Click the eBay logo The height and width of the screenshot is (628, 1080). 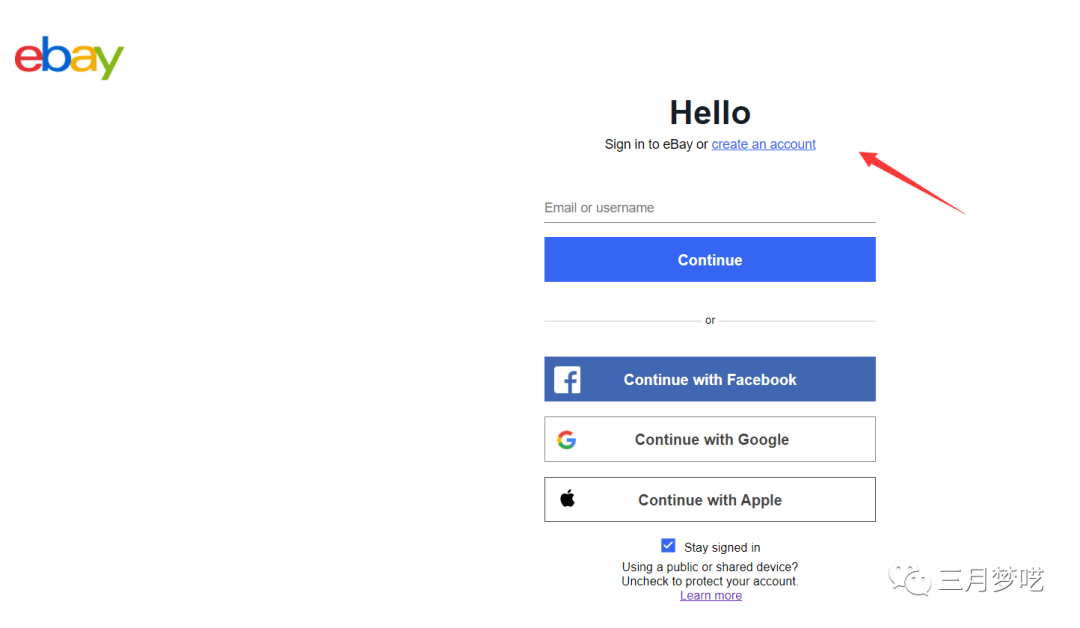[69, 58]
